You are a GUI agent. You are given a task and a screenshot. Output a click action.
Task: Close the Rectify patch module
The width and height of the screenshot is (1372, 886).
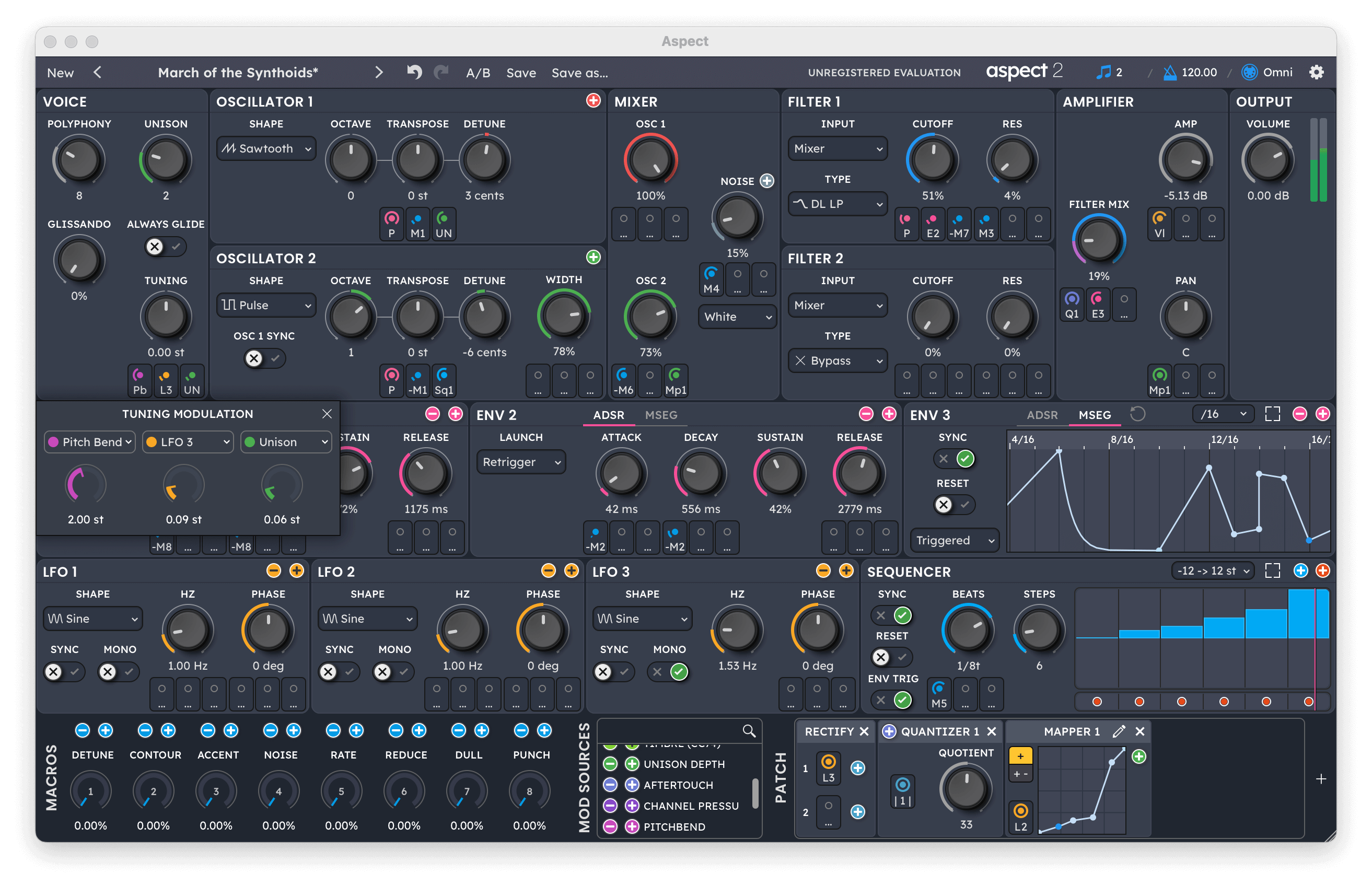click(864, 731)
